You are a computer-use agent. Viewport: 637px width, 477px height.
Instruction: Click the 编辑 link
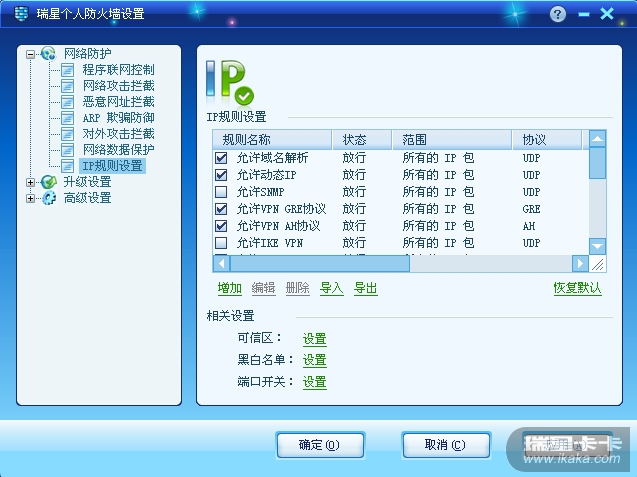point(263,288)
